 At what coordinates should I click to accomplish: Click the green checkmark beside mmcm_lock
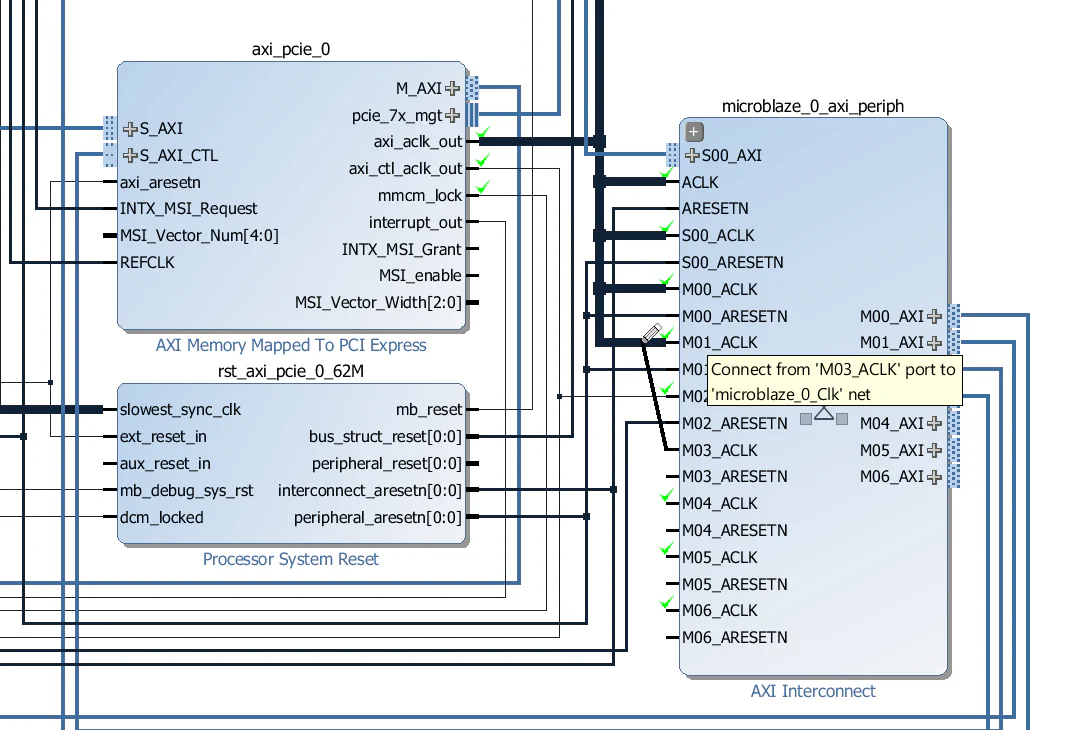point(481,186)
